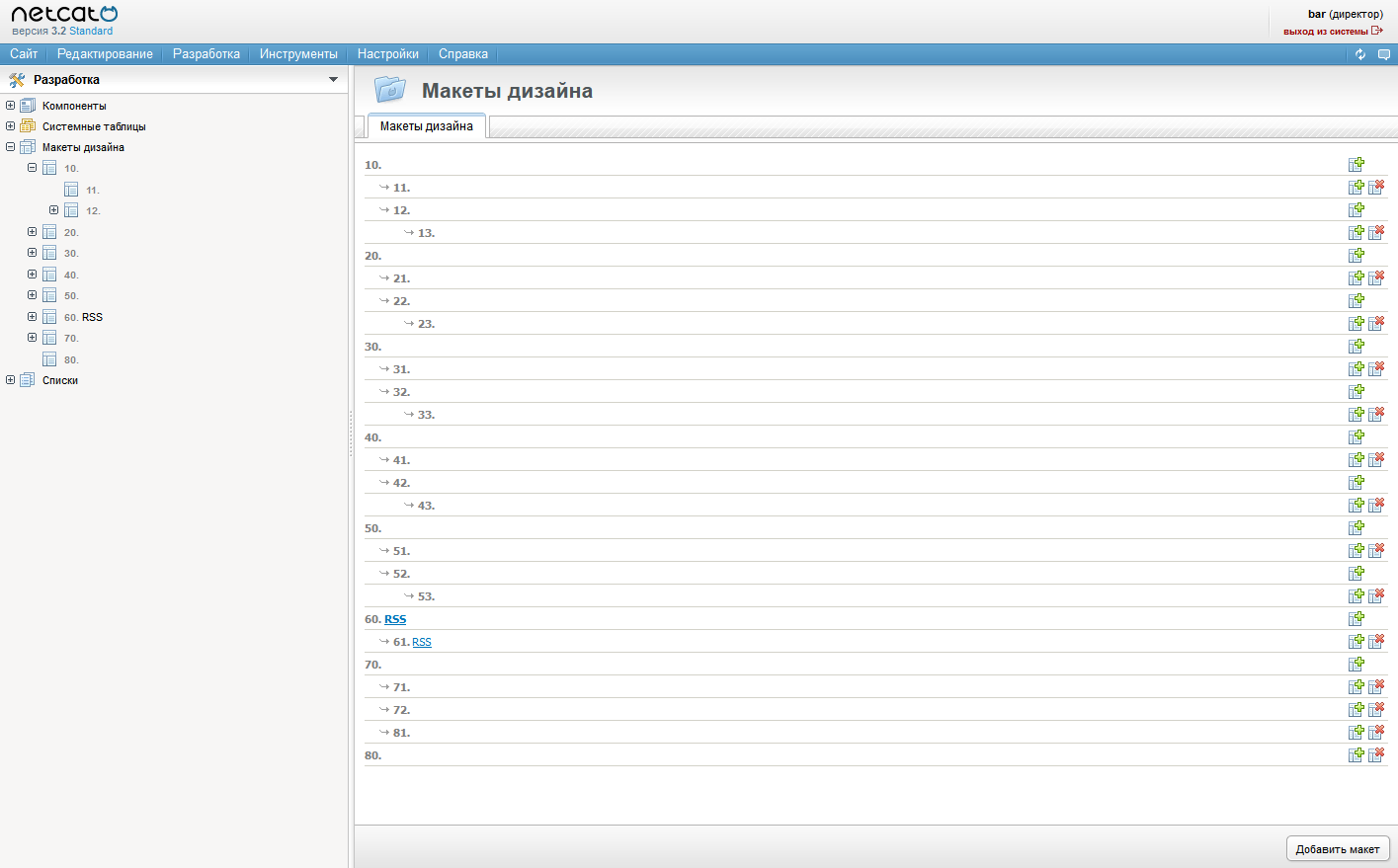This screenshot has height=868, width=1398.
Task: Open the messages icon in the top bar
Action: (x=1384, y=54)
